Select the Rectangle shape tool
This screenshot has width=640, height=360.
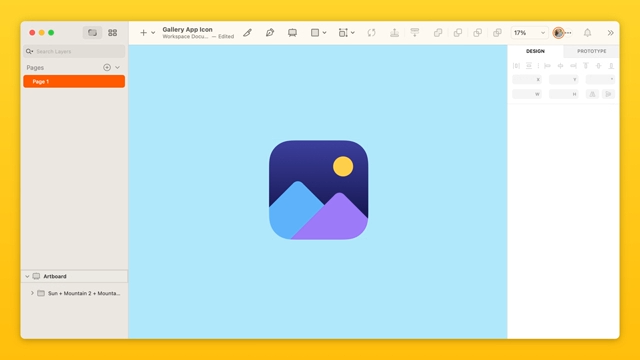tap(315, 33)
